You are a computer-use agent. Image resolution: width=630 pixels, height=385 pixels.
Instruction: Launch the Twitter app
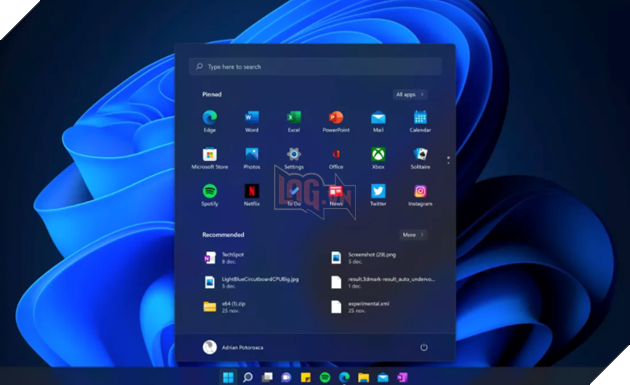pos(378,195)
